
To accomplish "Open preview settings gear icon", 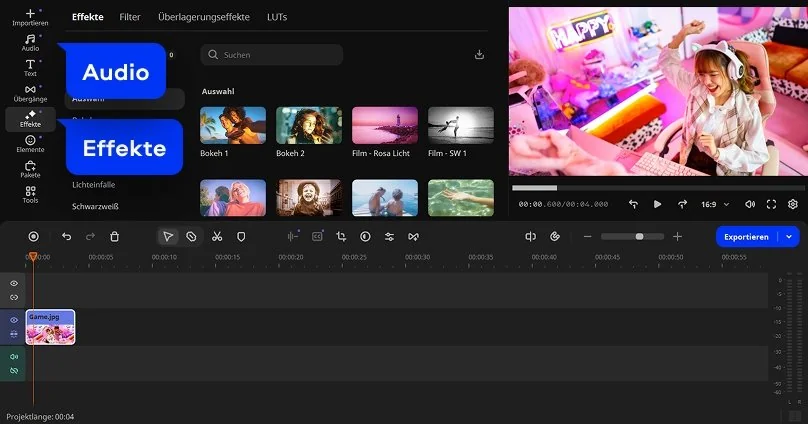I will 793,204.
